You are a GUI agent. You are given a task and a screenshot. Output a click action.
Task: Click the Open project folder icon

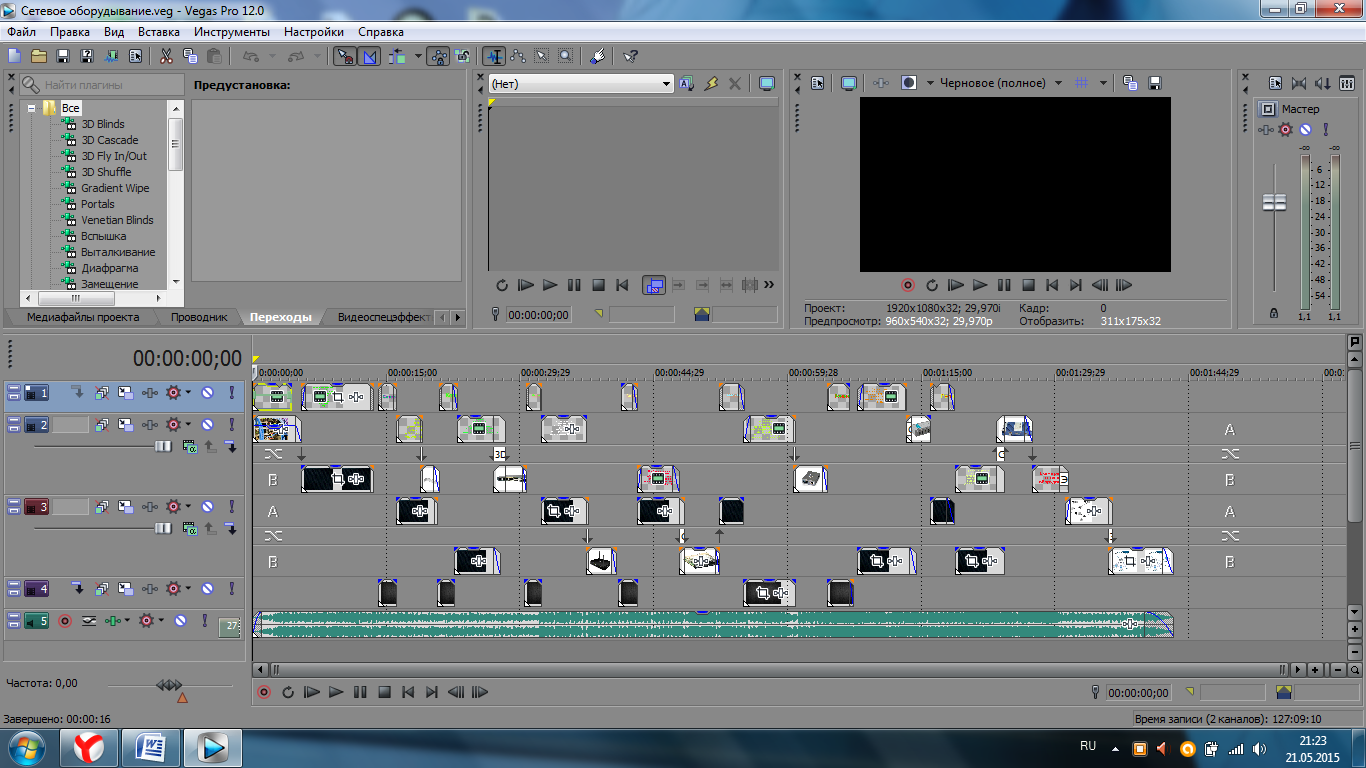pos(39,56)
